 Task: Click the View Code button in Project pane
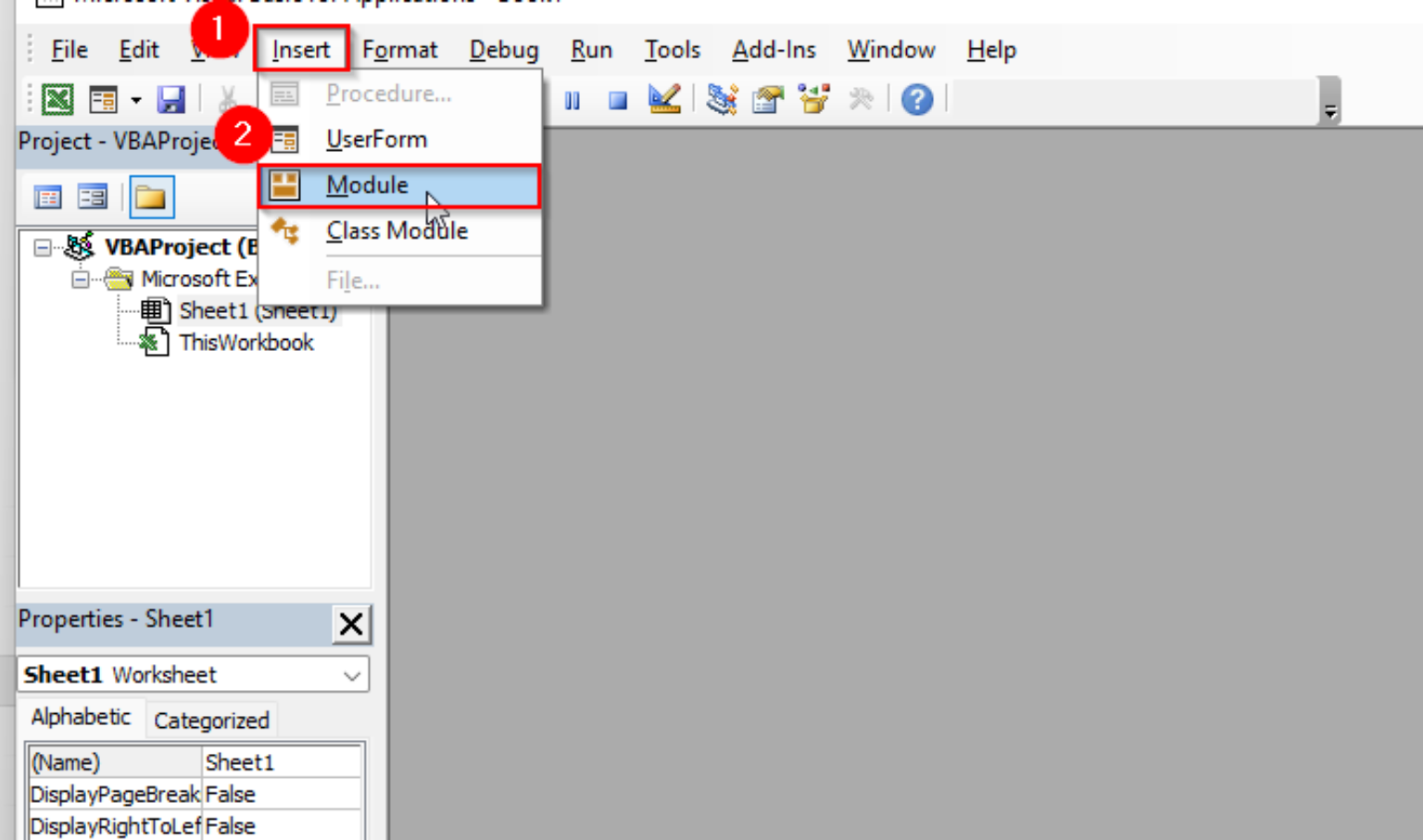[47, 196]
